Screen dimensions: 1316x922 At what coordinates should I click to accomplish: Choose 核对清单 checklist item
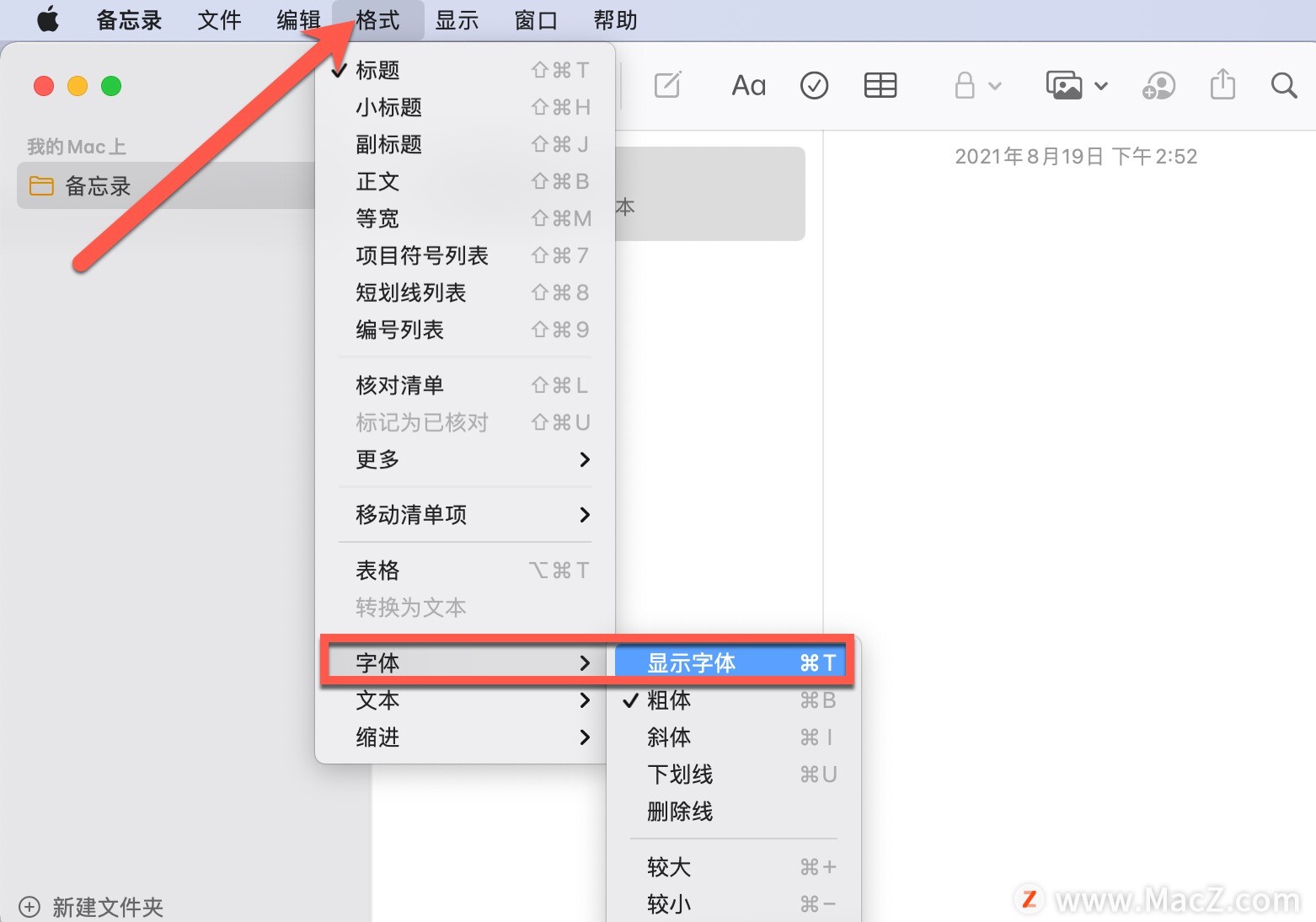point(465,385)
